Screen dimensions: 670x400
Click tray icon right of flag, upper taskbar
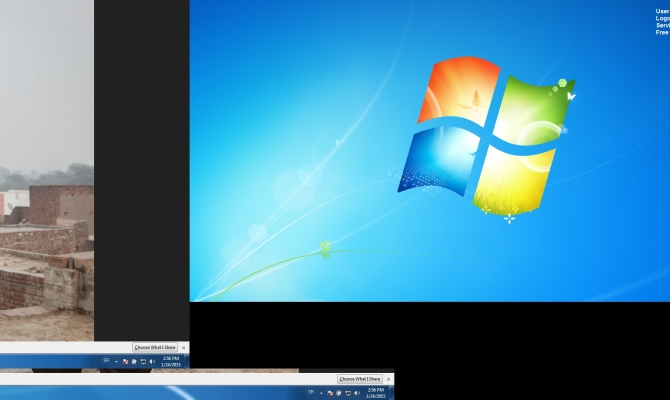click(134, 360)
